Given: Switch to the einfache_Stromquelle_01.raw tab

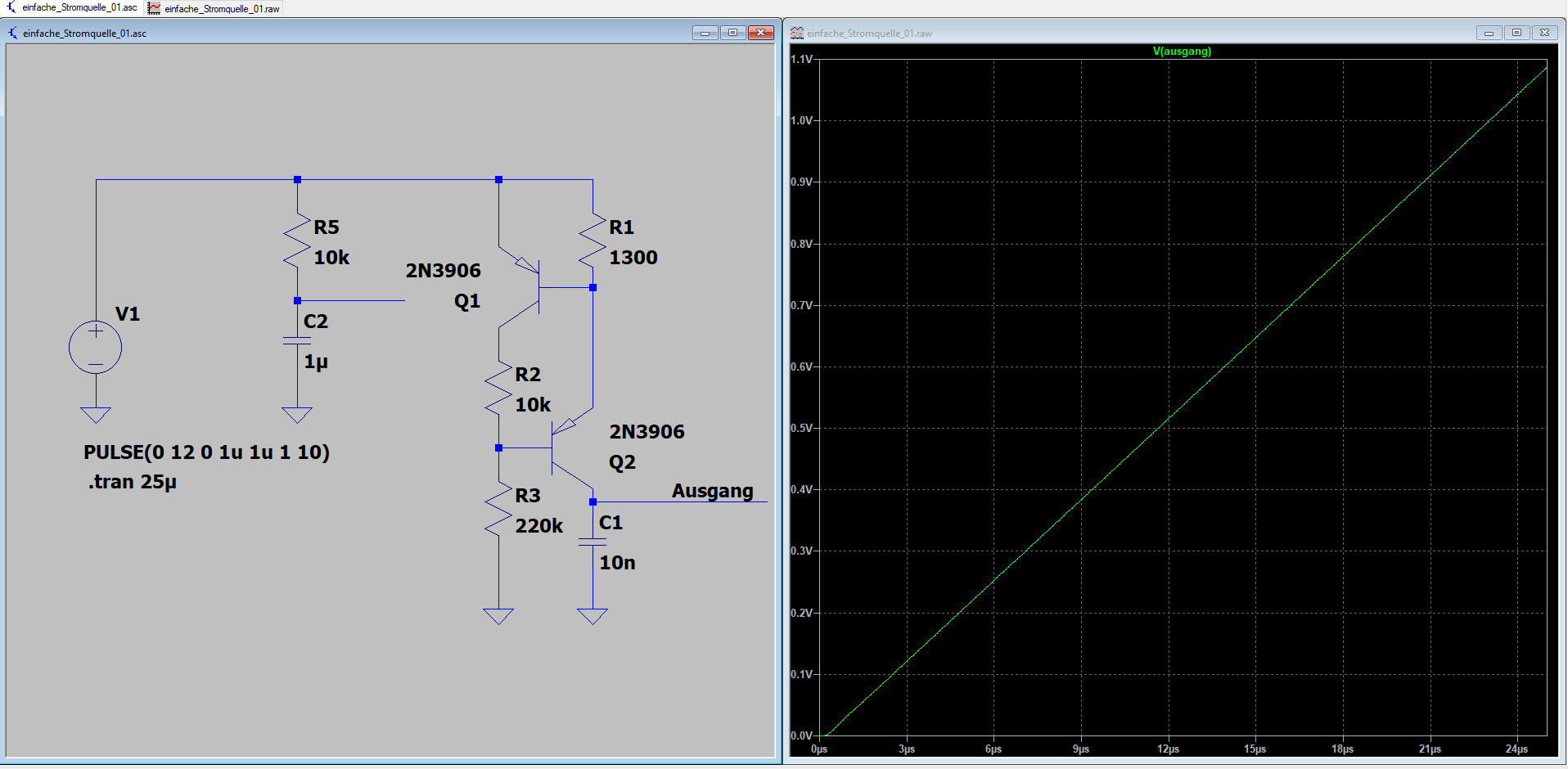Looking at the screenshot, I should pos(214,8).
